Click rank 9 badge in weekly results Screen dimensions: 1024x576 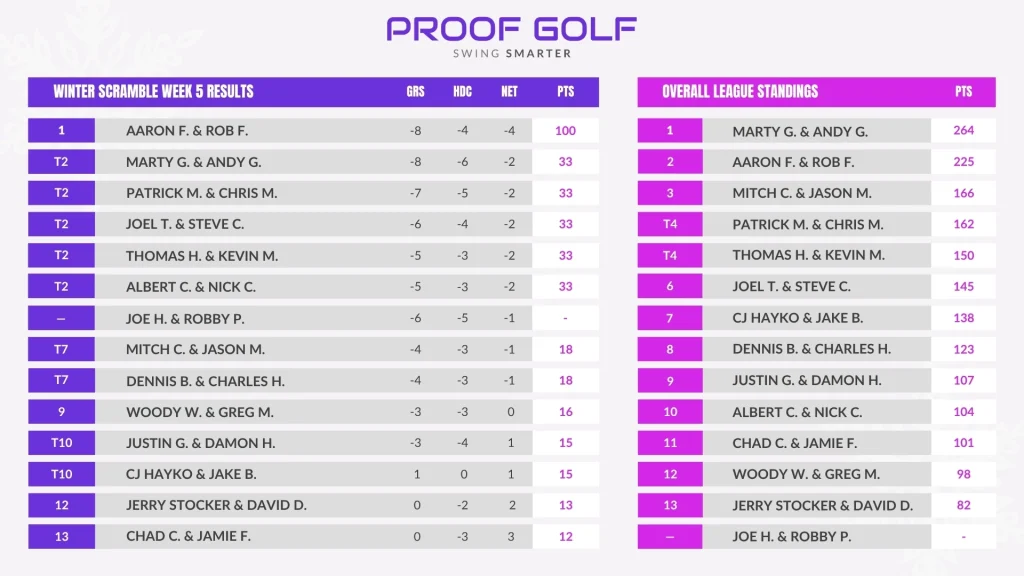[x=61, y=412]
